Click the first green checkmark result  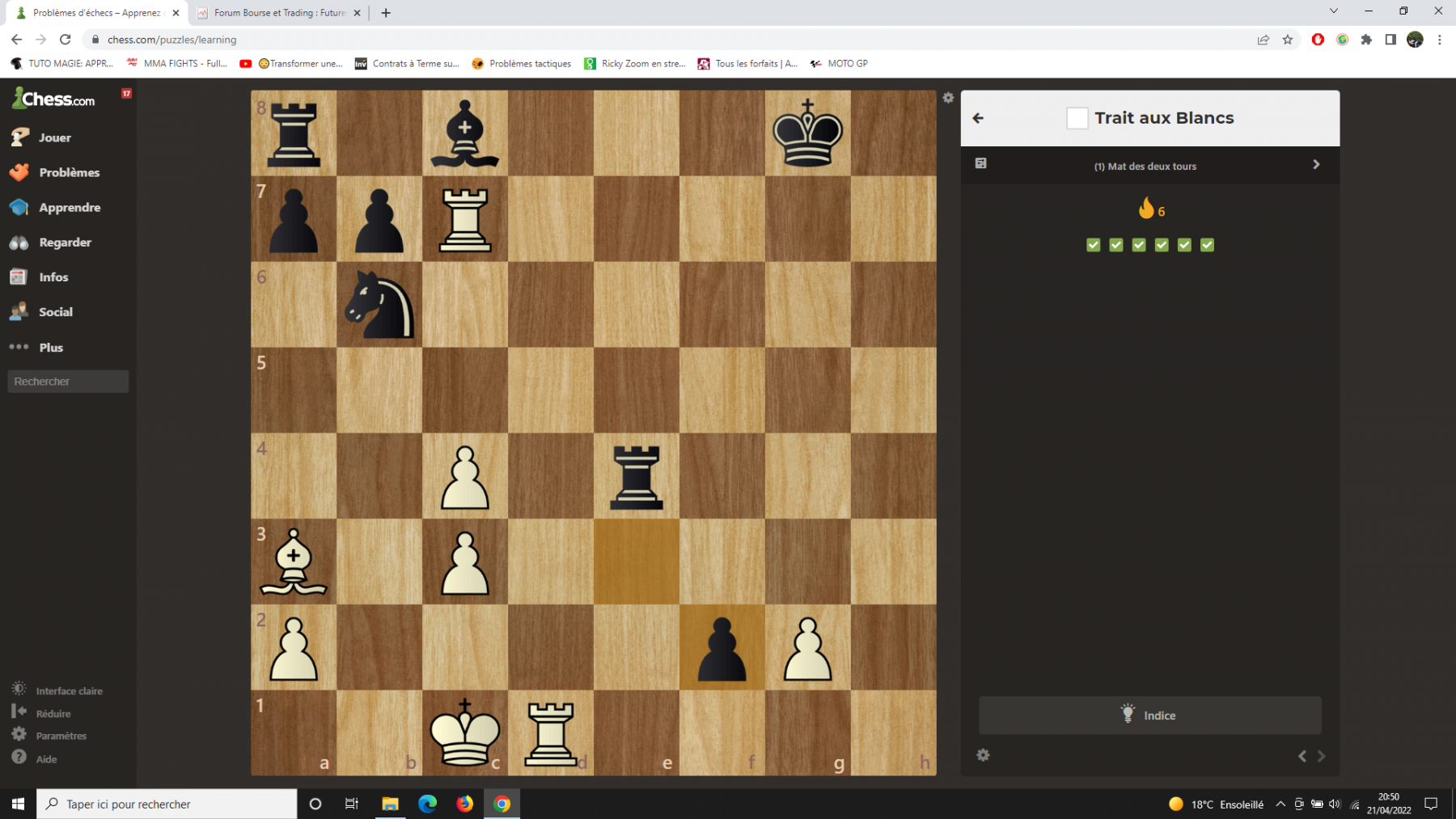(x=1094, y=245)
